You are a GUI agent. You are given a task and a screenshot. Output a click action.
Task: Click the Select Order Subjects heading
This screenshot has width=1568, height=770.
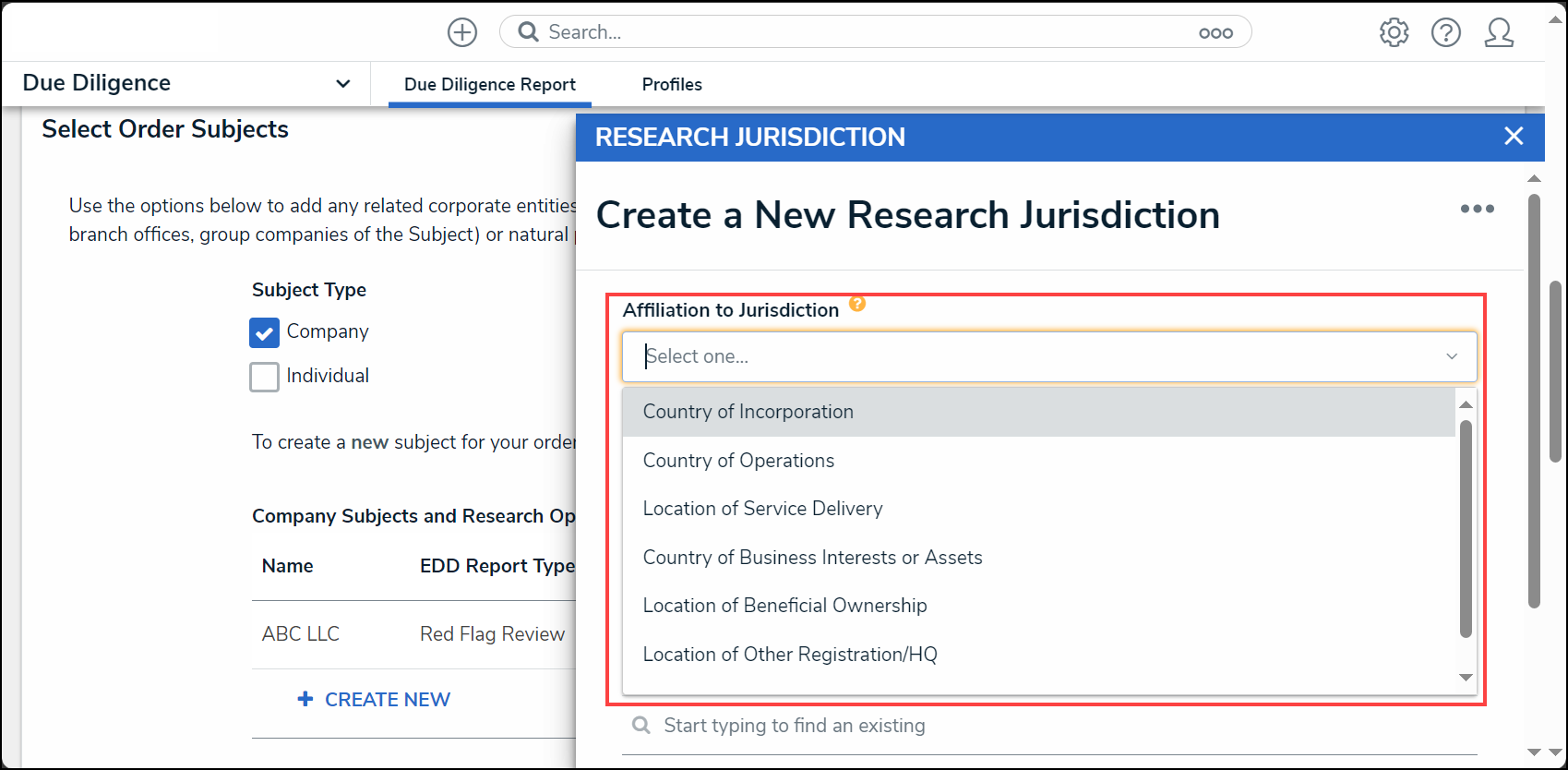click(x=165, y=129)
